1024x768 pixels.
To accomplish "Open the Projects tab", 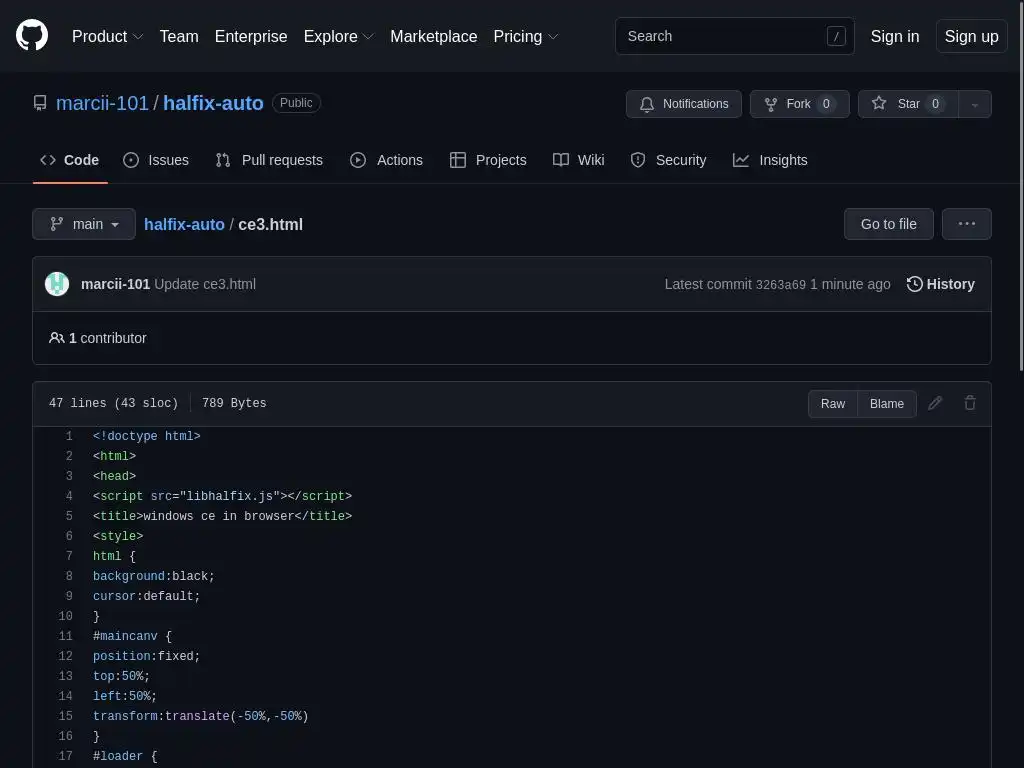I will coord(488,160).
